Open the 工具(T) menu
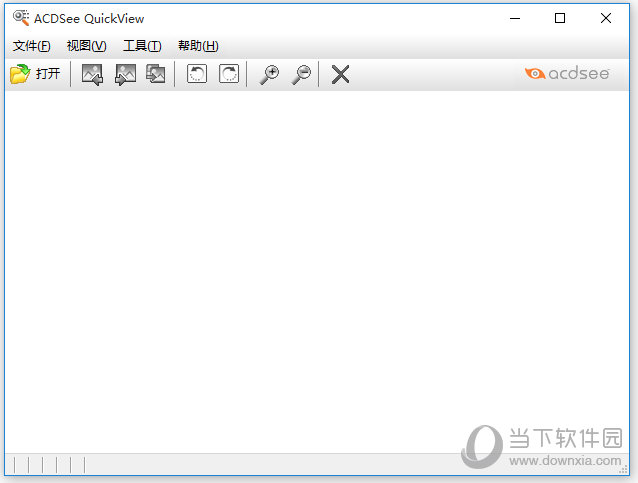The image size is (638, 483). point(142,46)
